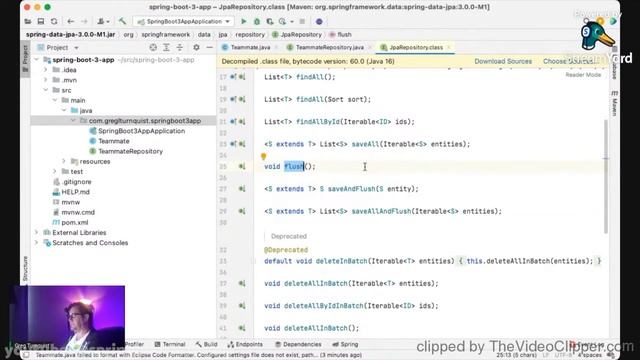Click the Profiler run icon in toolbar

[283, 21]
